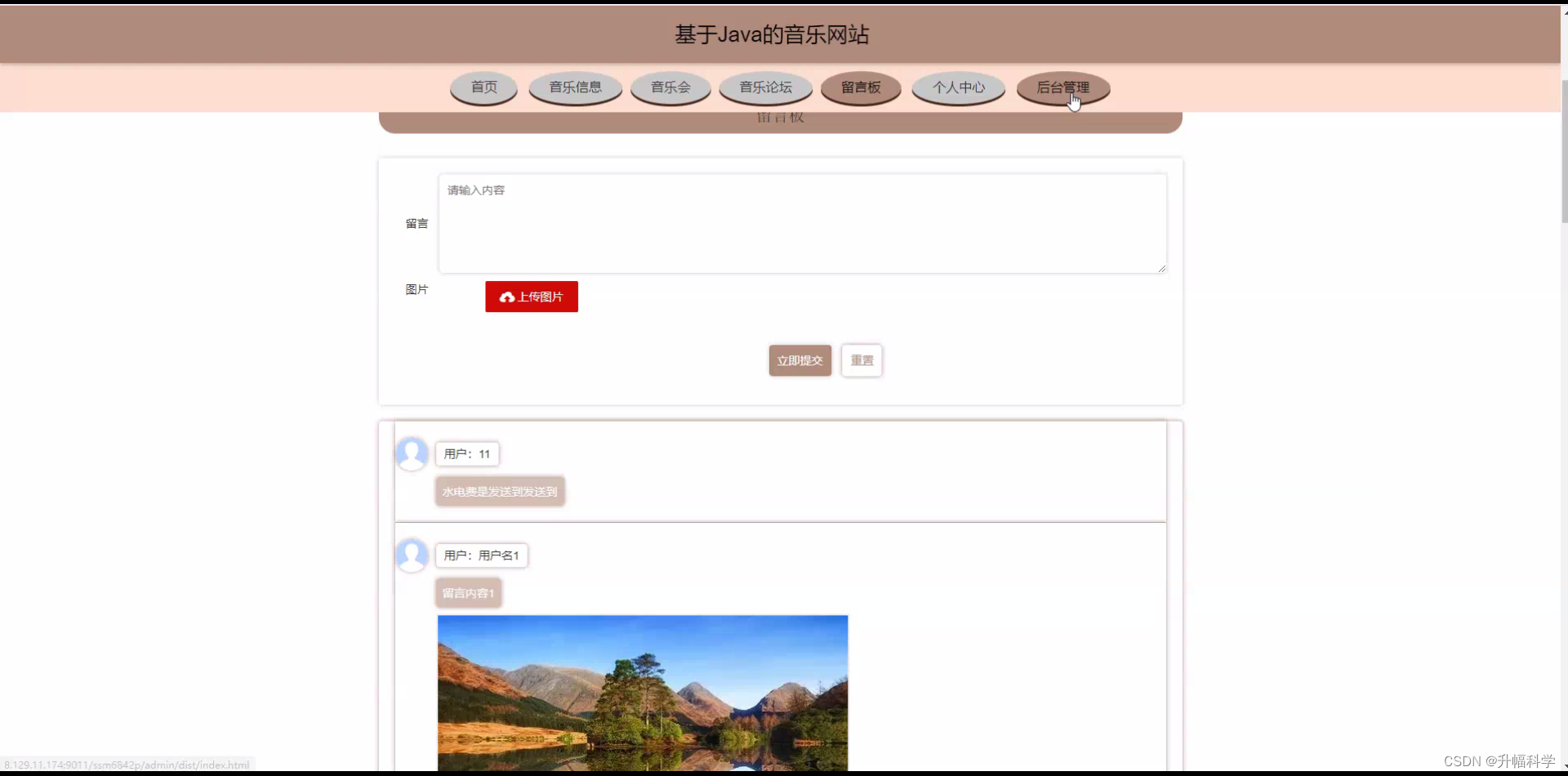
Task: Click the 上传图片 upload button
Action: click(x=531, y=297)
